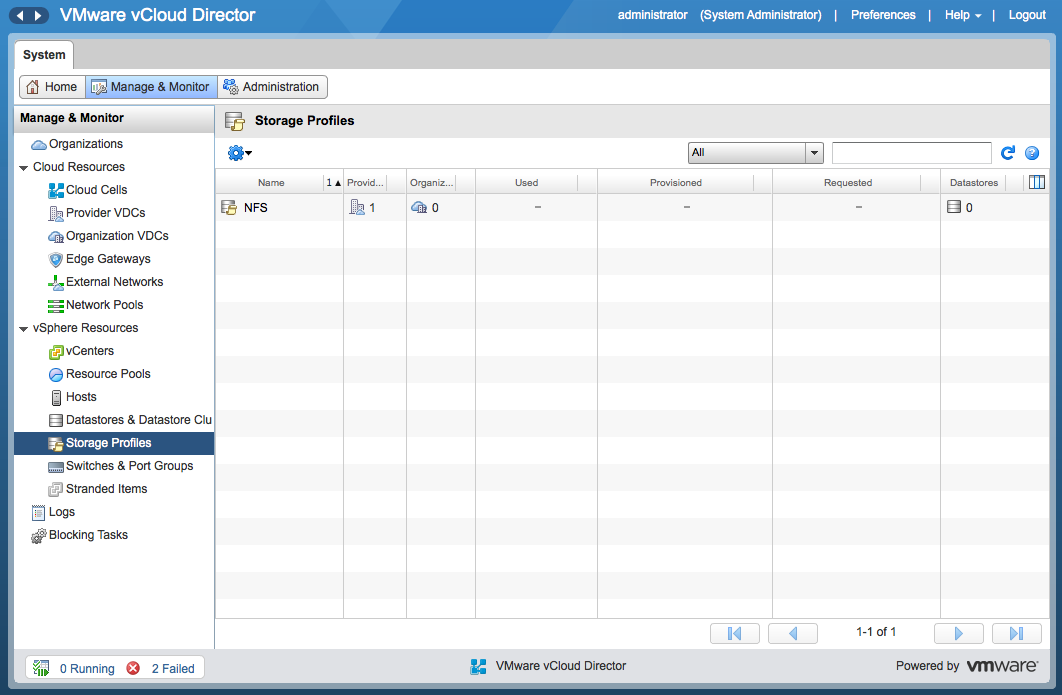Click the External Networks icon
This screenshot has height=695, width=1062.
(56, 282)
